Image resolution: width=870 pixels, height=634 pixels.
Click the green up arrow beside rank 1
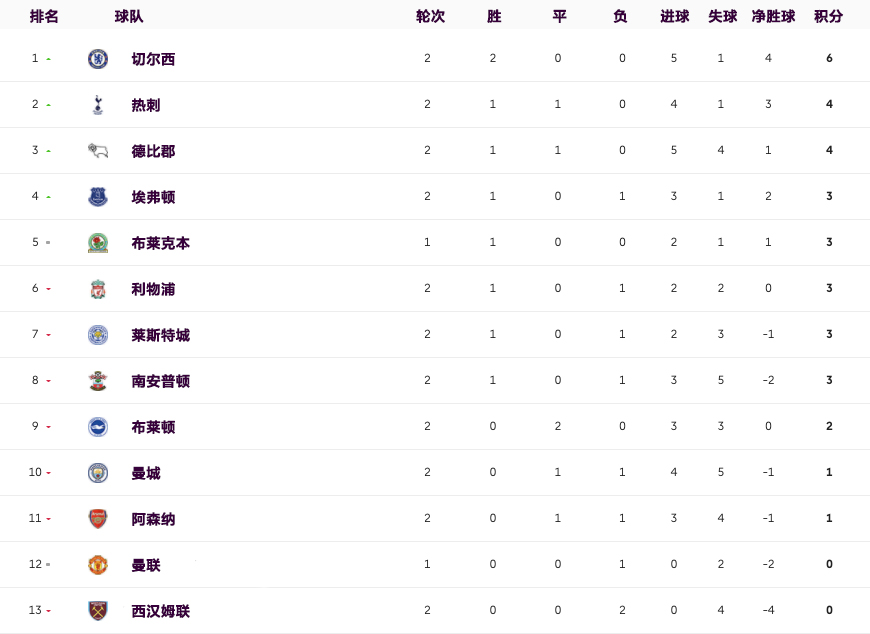[48, 59]
